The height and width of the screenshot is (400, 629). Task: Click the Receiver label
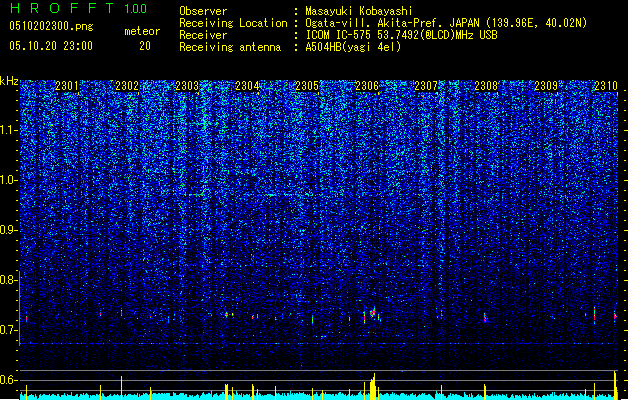point(203,35)
